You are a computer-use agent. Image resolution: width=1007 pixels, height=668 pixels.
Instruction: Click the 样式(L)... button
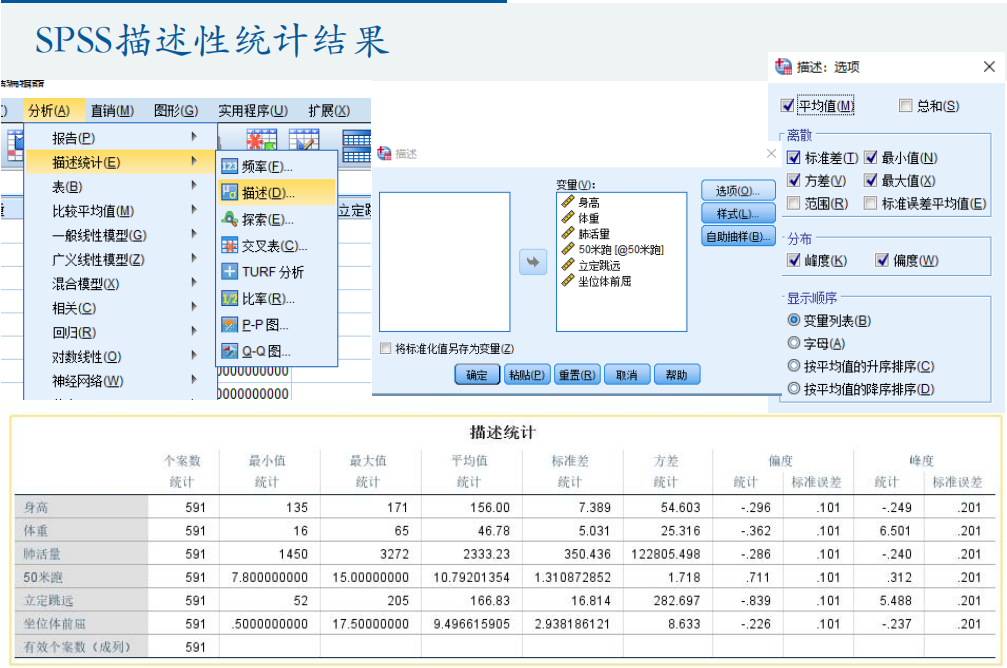click(x=738, y=213)
